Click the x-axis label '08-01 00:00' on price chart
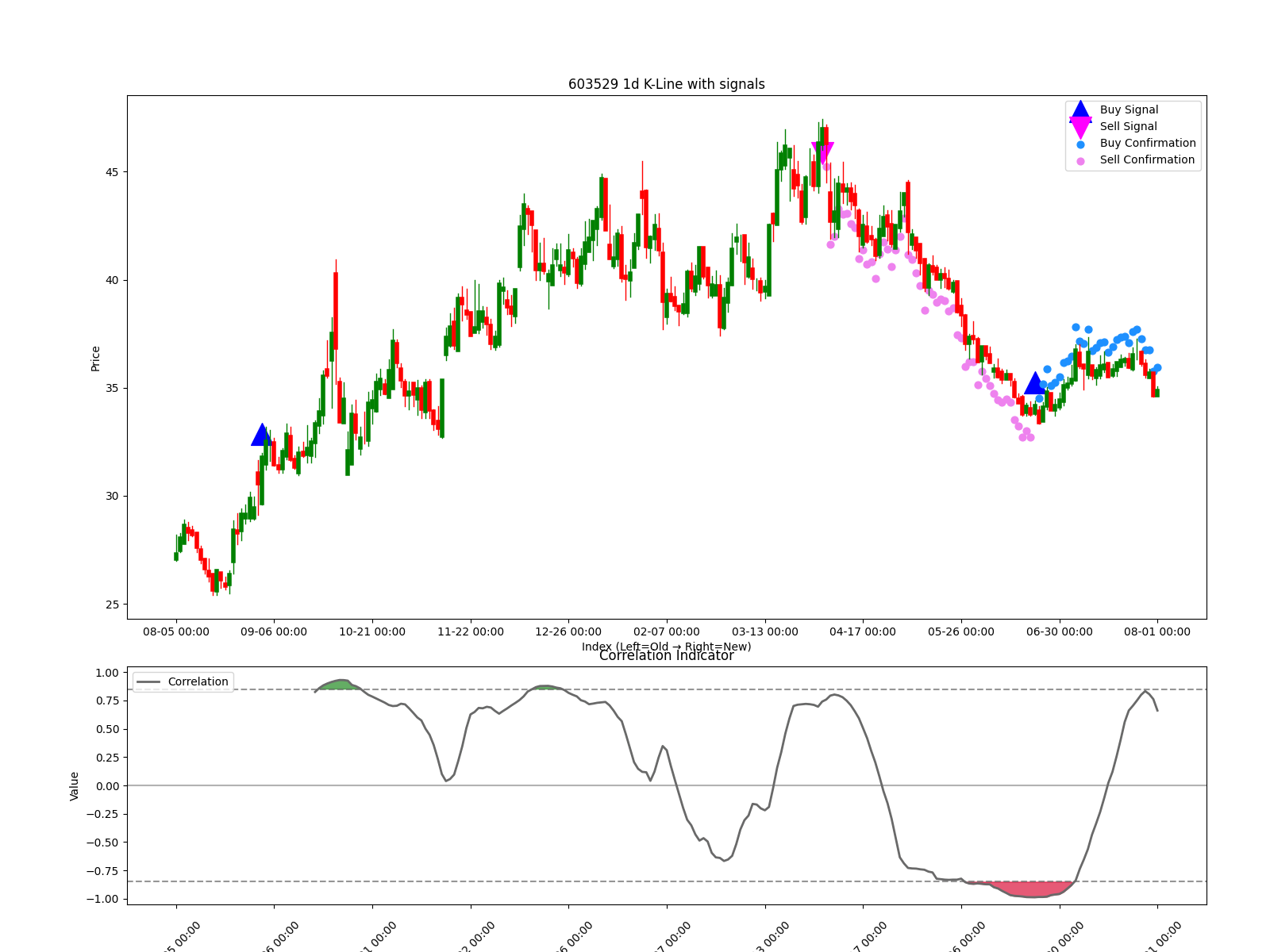 click(1157, 631)
